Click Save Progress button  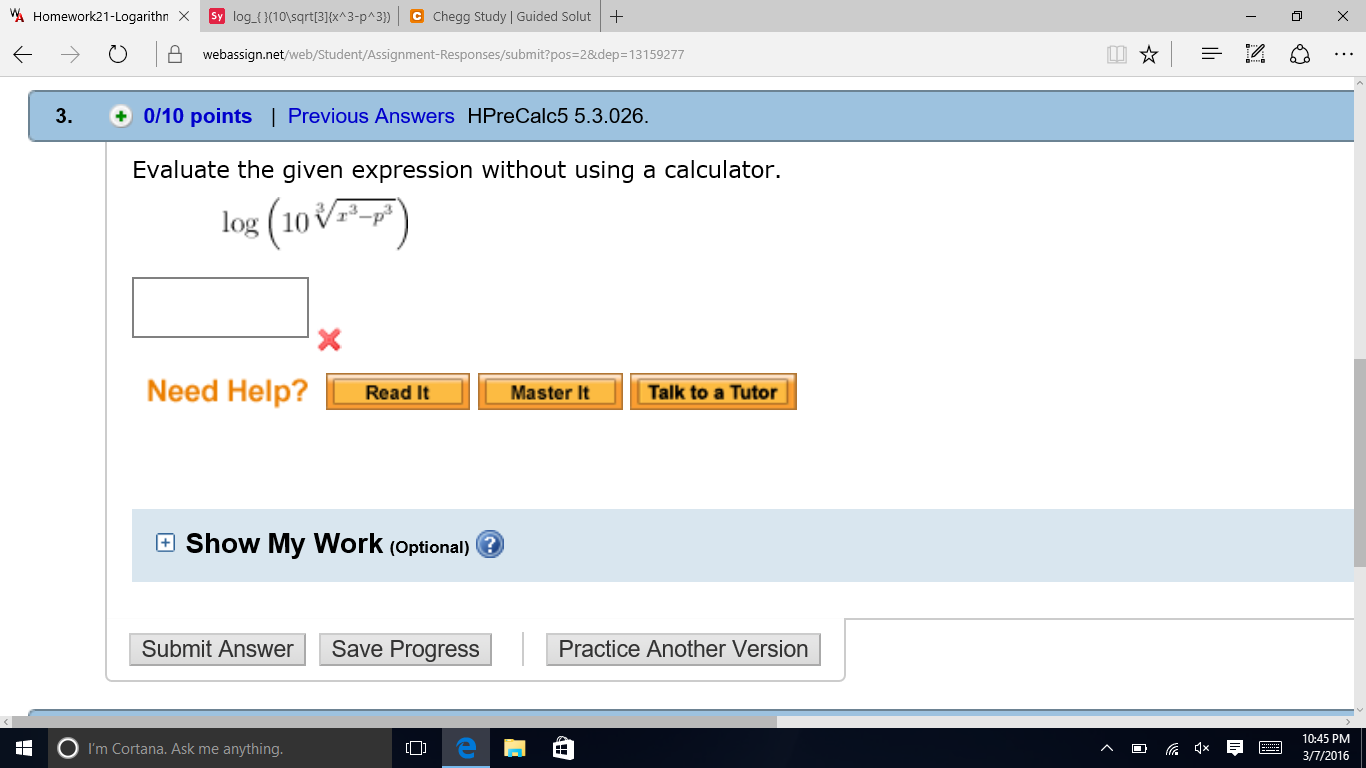[x=406, y=649]
